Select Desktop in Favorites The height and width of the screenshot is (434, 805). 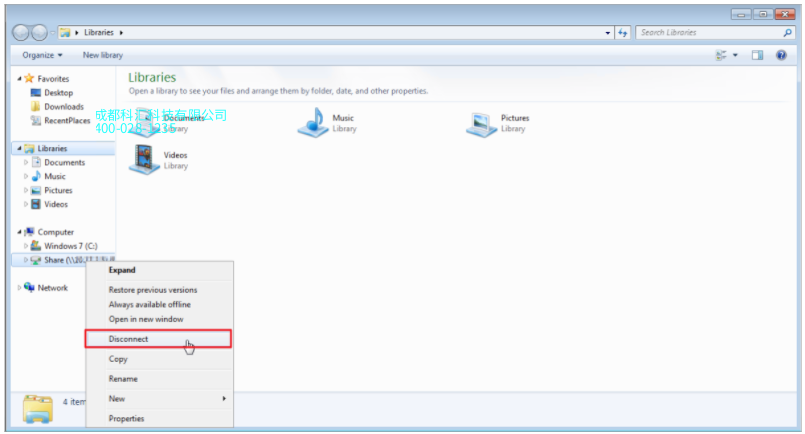point(59,92)
